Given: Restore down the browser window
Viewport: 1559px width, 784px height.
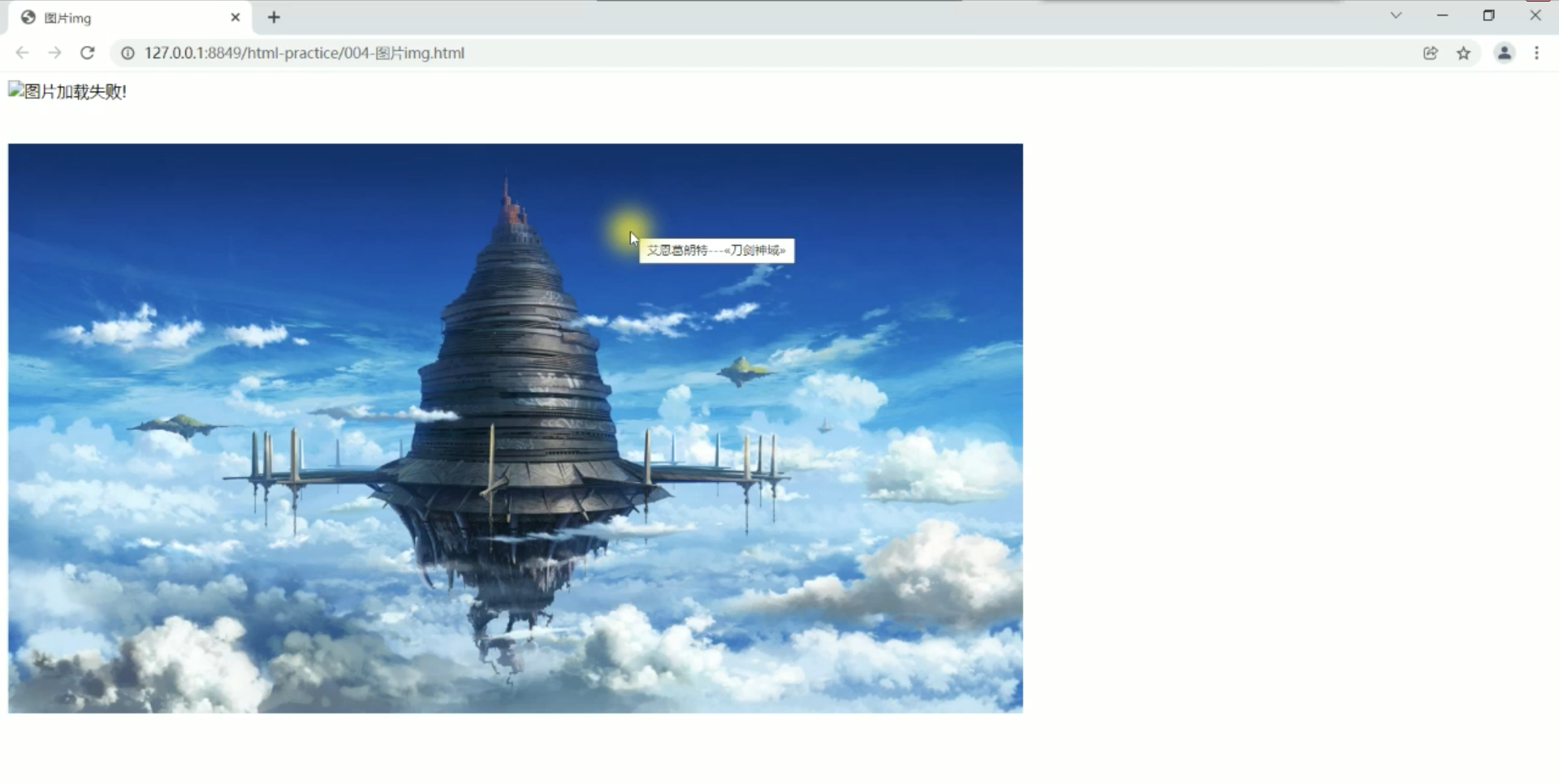Looking at the screenshot, I should 1489,15.
